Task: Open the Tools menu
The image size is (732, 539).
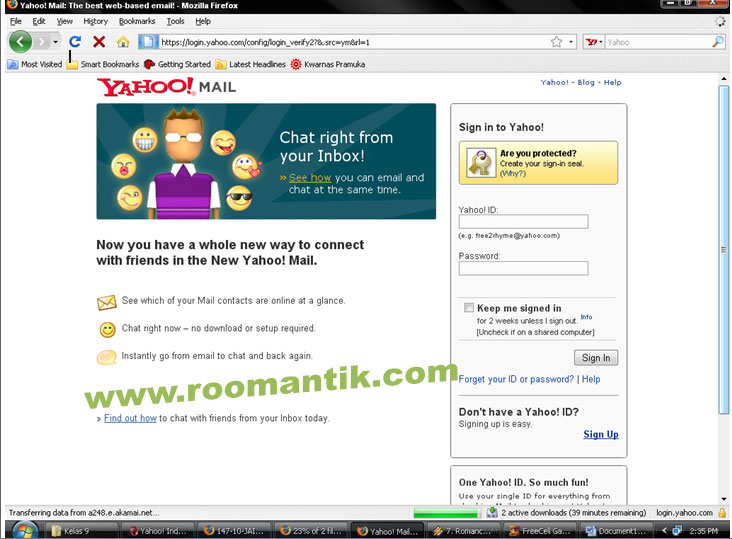Action: pos(176,21)
